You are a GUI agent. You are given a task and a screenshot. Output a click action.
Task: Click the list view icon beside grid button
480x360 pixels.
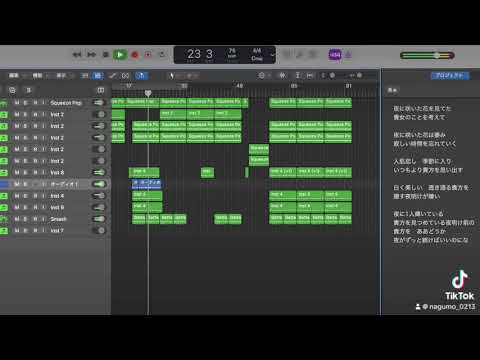[x=85, y=76]
